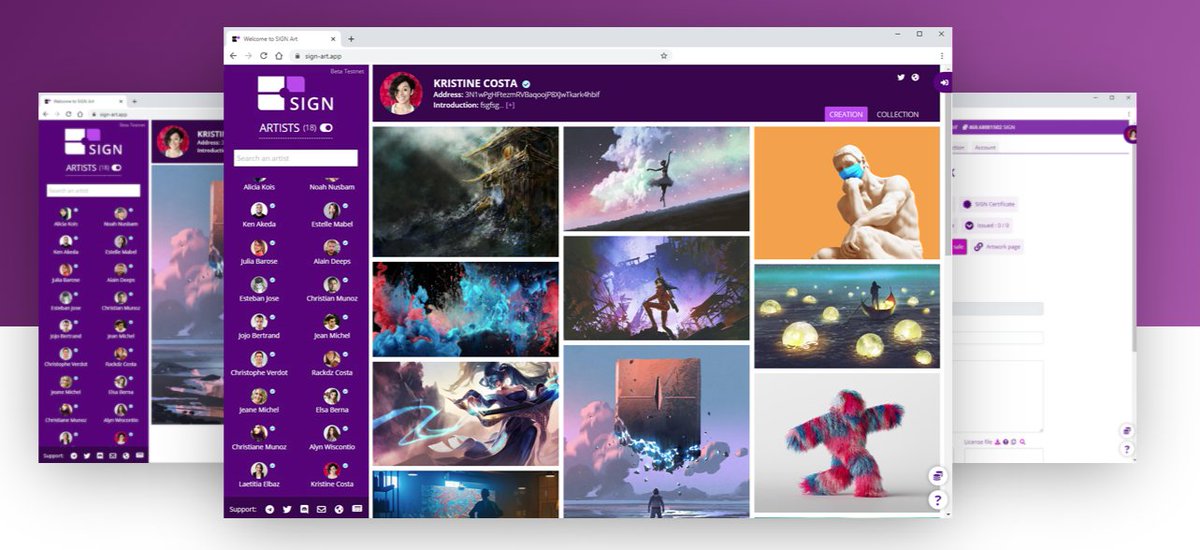Open the ballerina on clouds artwork

pos(656,179)
